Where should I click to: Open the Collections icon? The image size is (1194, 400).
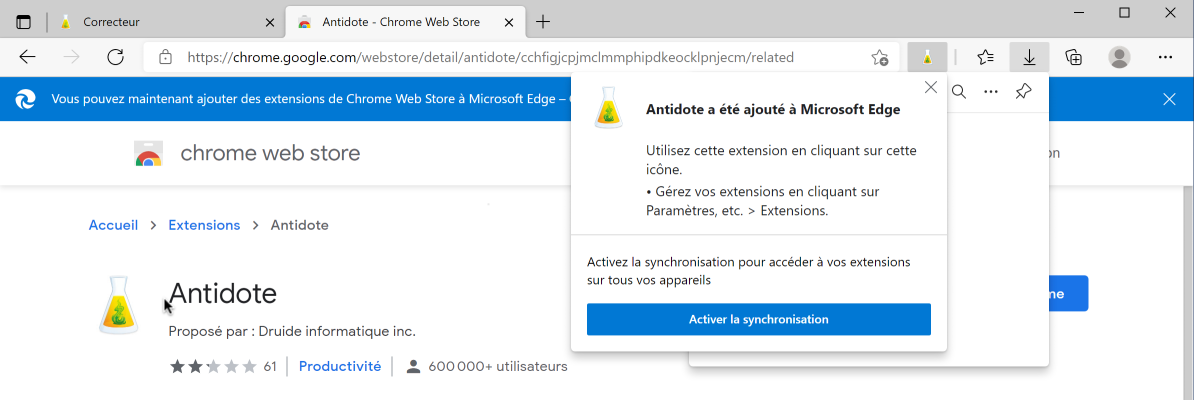1074,57
